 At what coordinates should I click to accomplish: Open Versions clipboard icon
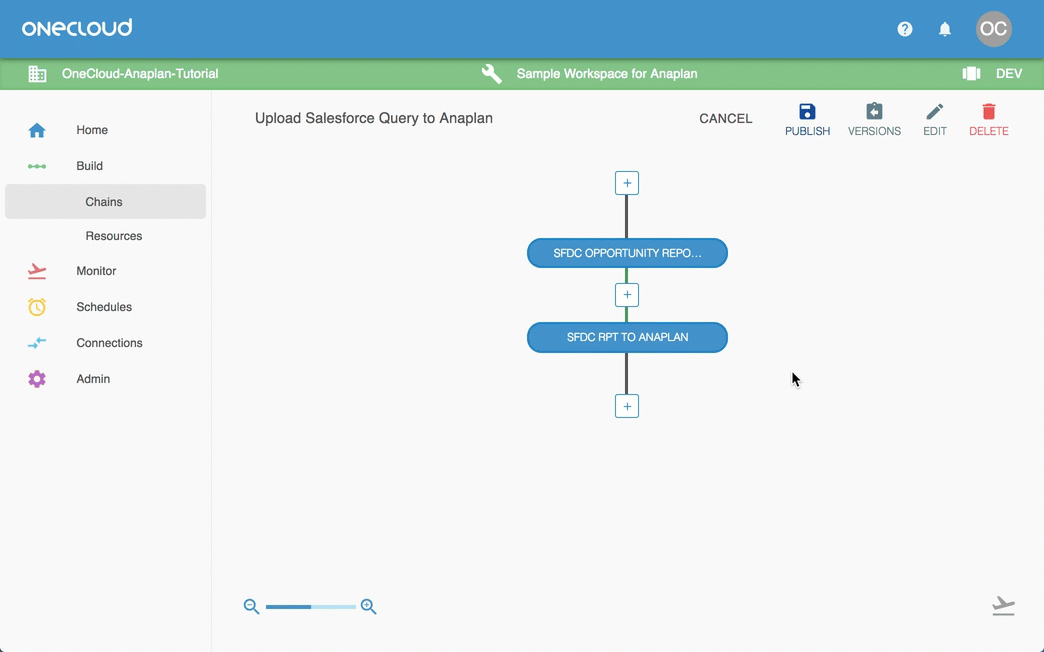(x=874, y=111)
